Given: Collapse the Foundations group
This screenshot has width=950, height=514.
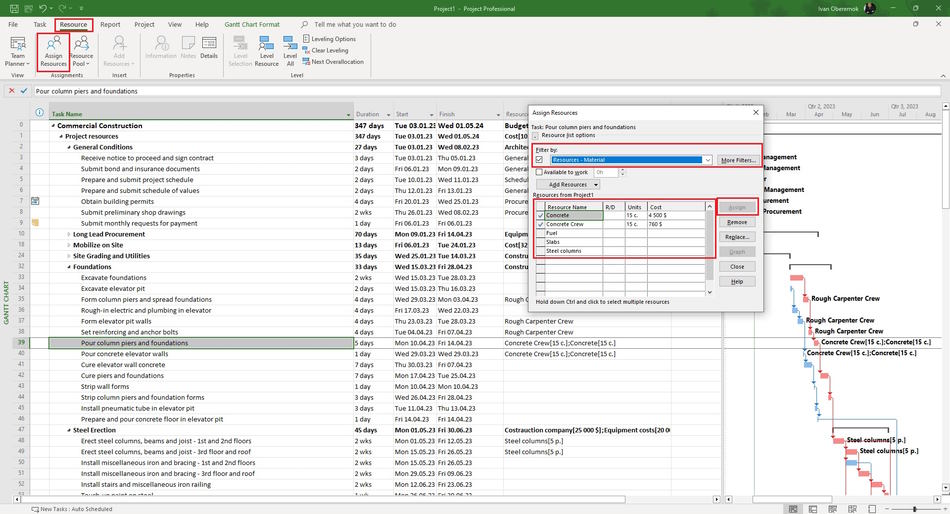Looking at the screenshot, I should click(69, 267).
